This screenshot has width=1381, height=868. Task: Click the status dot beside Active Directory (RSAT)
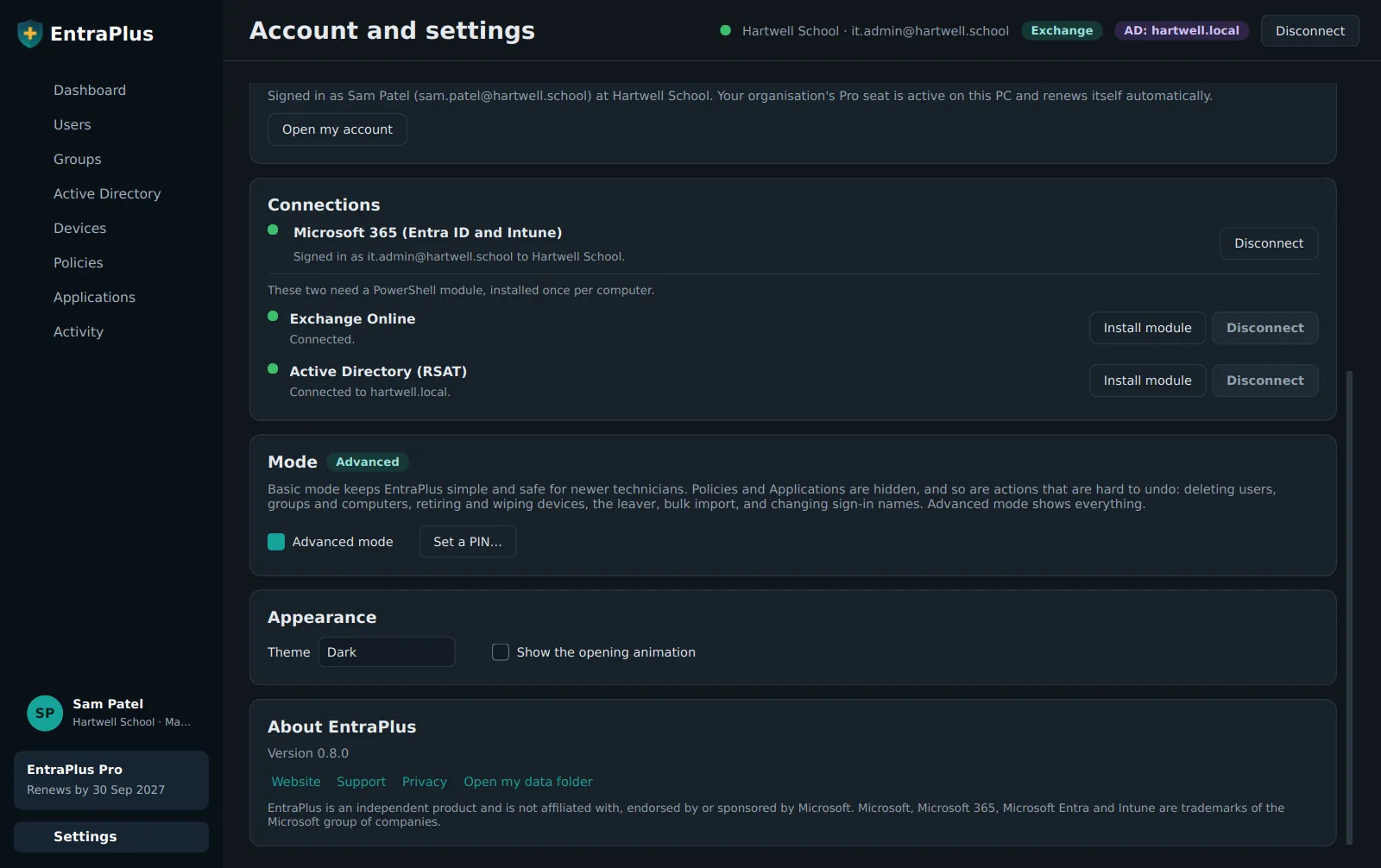[273, 368]
